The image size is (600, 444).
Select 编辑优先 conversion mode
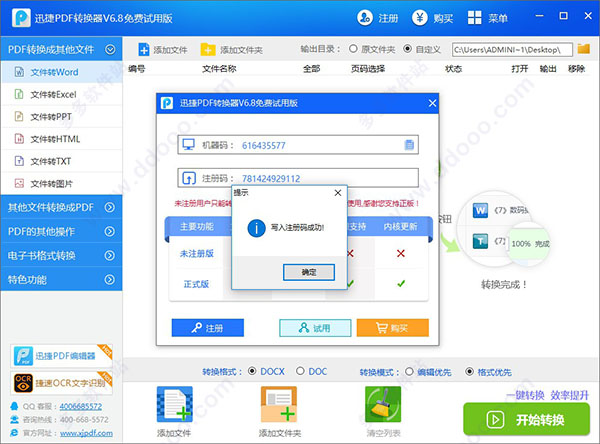pyautogui.click(x=409, y=372)
